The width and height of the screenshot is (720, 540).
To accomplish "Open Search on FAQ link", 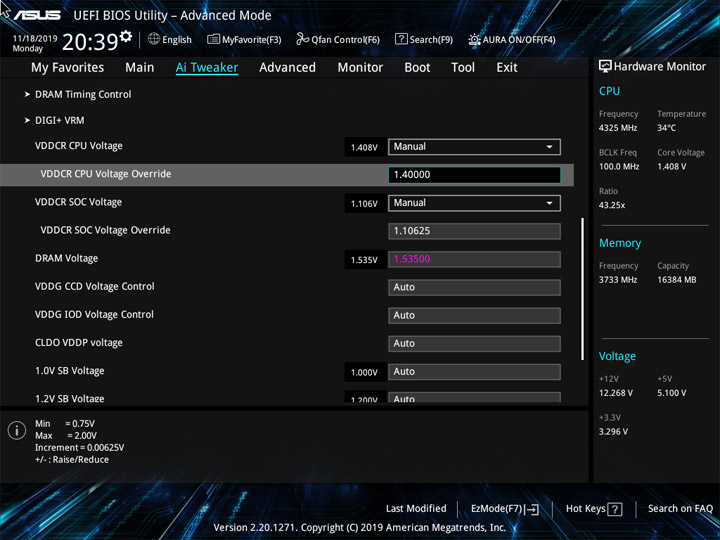I will (x=680, y=508).
